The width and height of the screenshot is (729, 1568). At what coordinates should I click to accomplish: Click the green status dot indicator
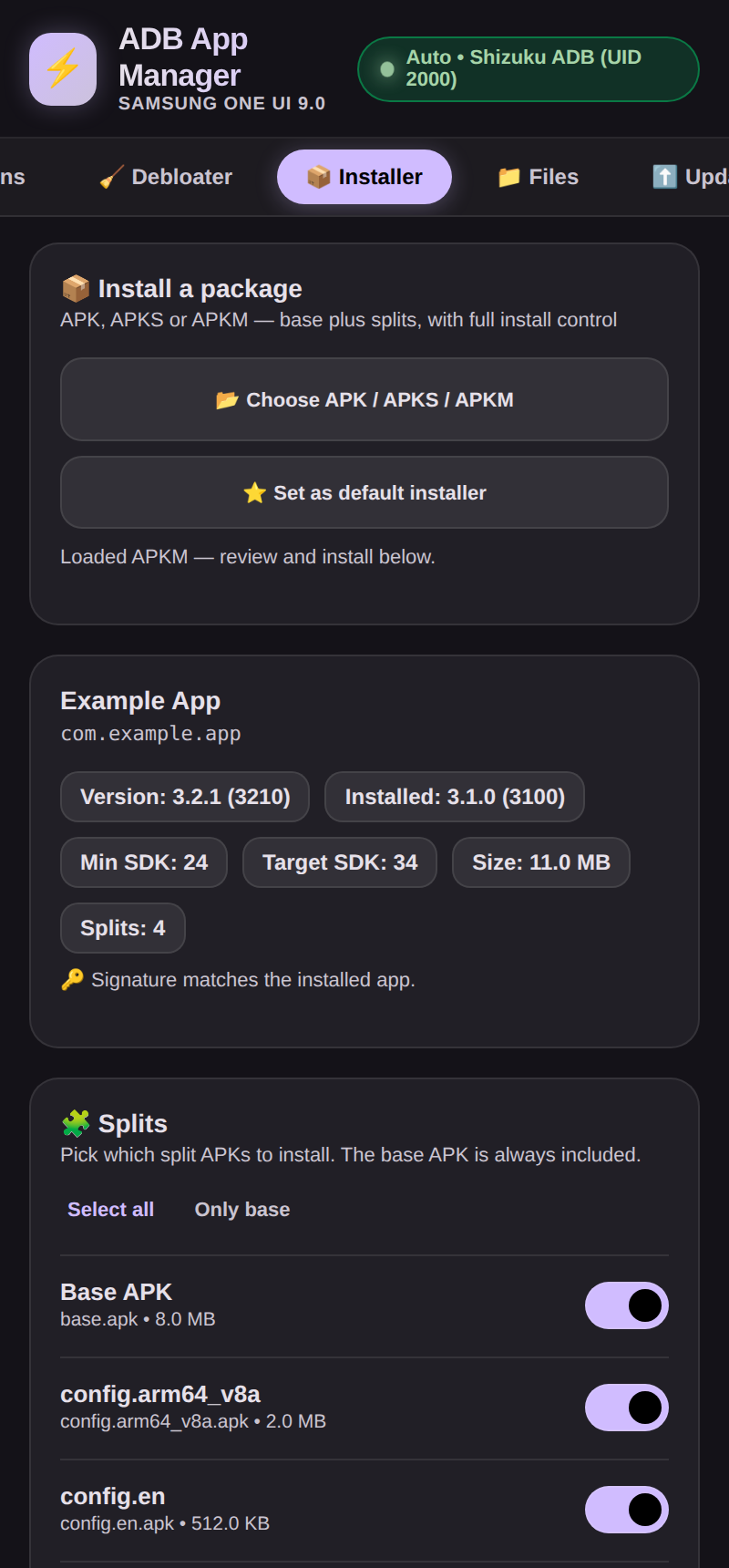pyautogui.click(x=387, y=69)
